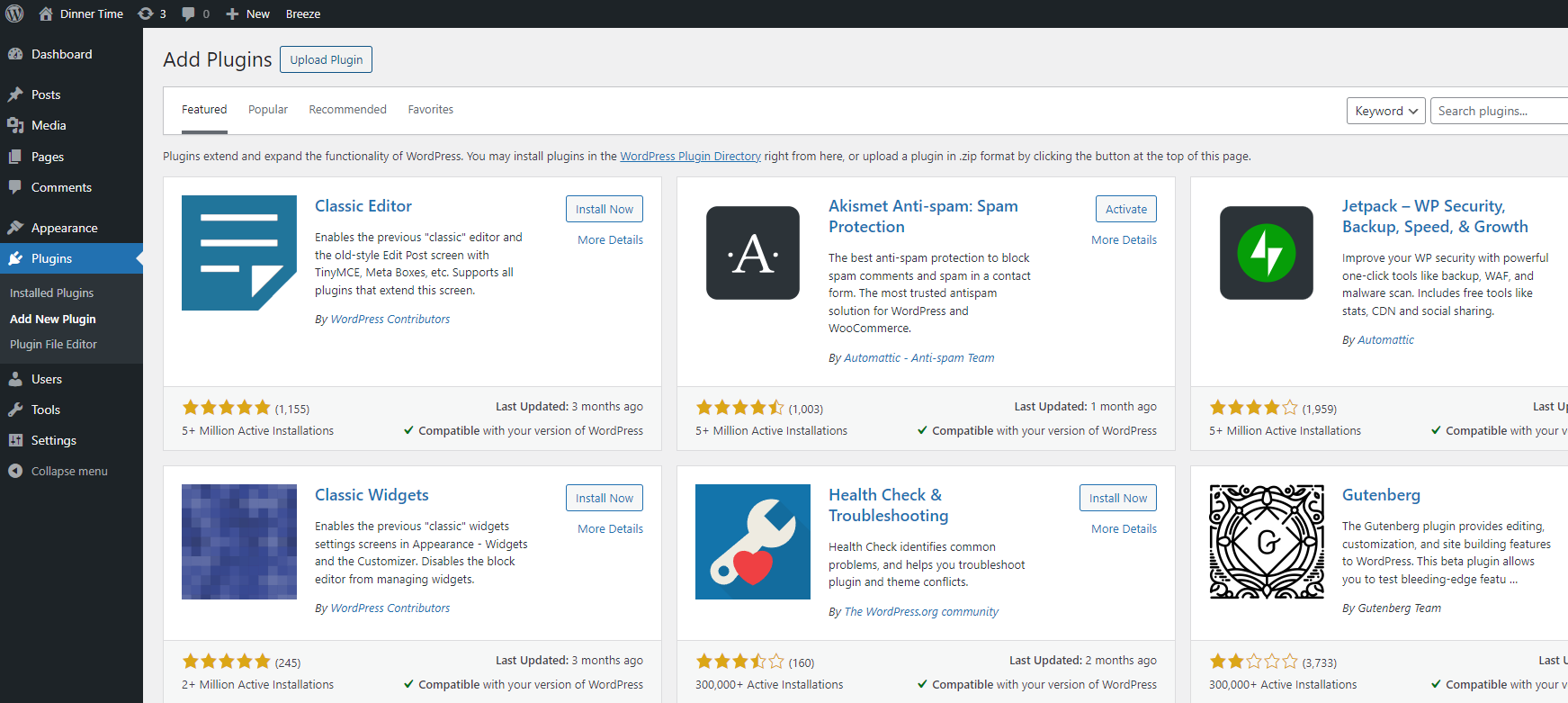
Task: Focus the Search plugins input field
Action: [x=1499, y=111]
